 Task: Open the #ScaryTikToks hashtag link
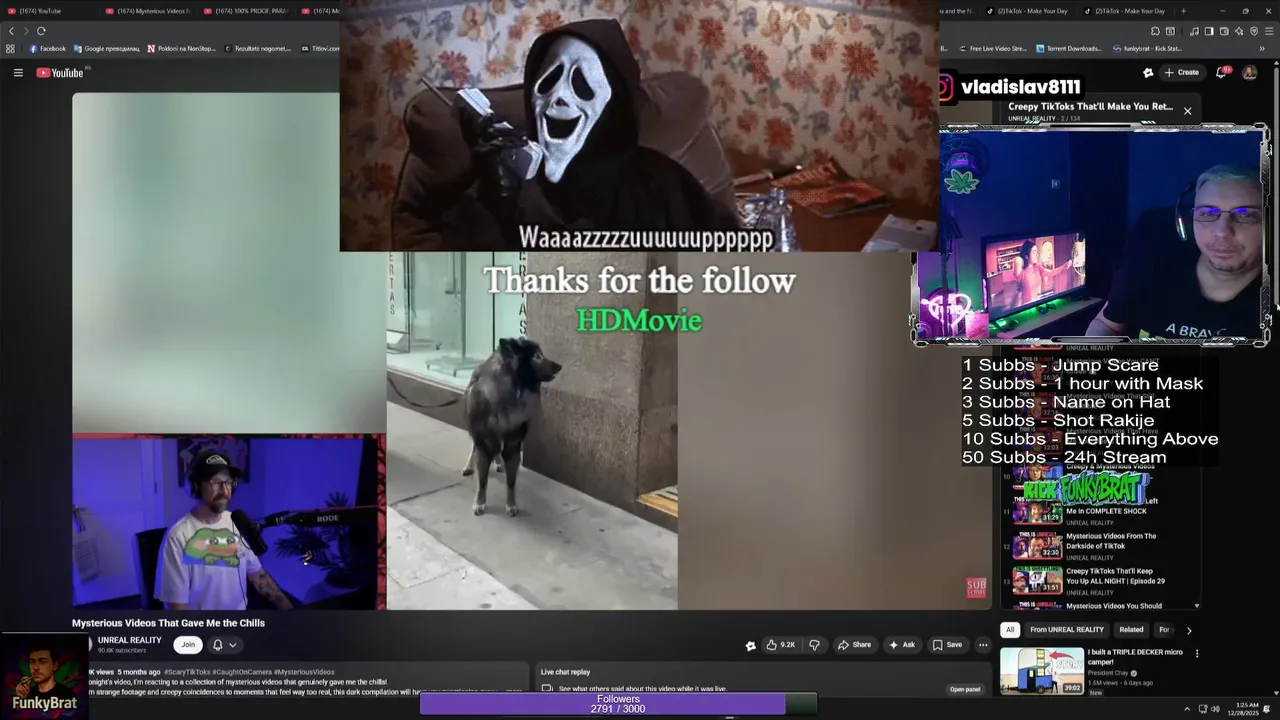click(187, 672)
